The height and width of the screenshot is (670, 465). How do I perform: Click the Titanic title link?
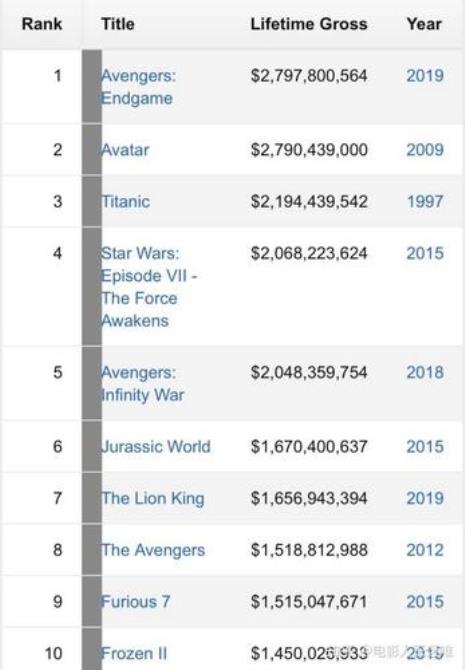pyautogui.click(x=125, y=202)
